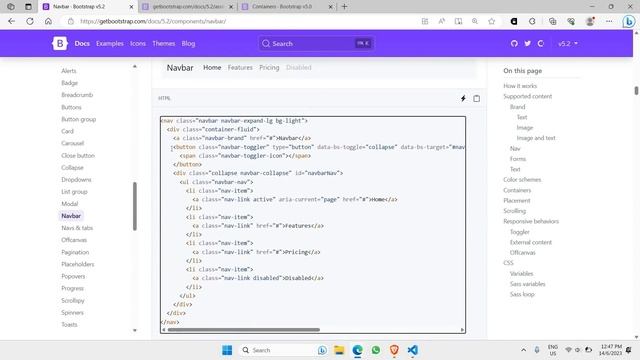Click the code block horizontal scrollbar
The width and height of the screenshot is (640, 360).
(x=244, y=330)
